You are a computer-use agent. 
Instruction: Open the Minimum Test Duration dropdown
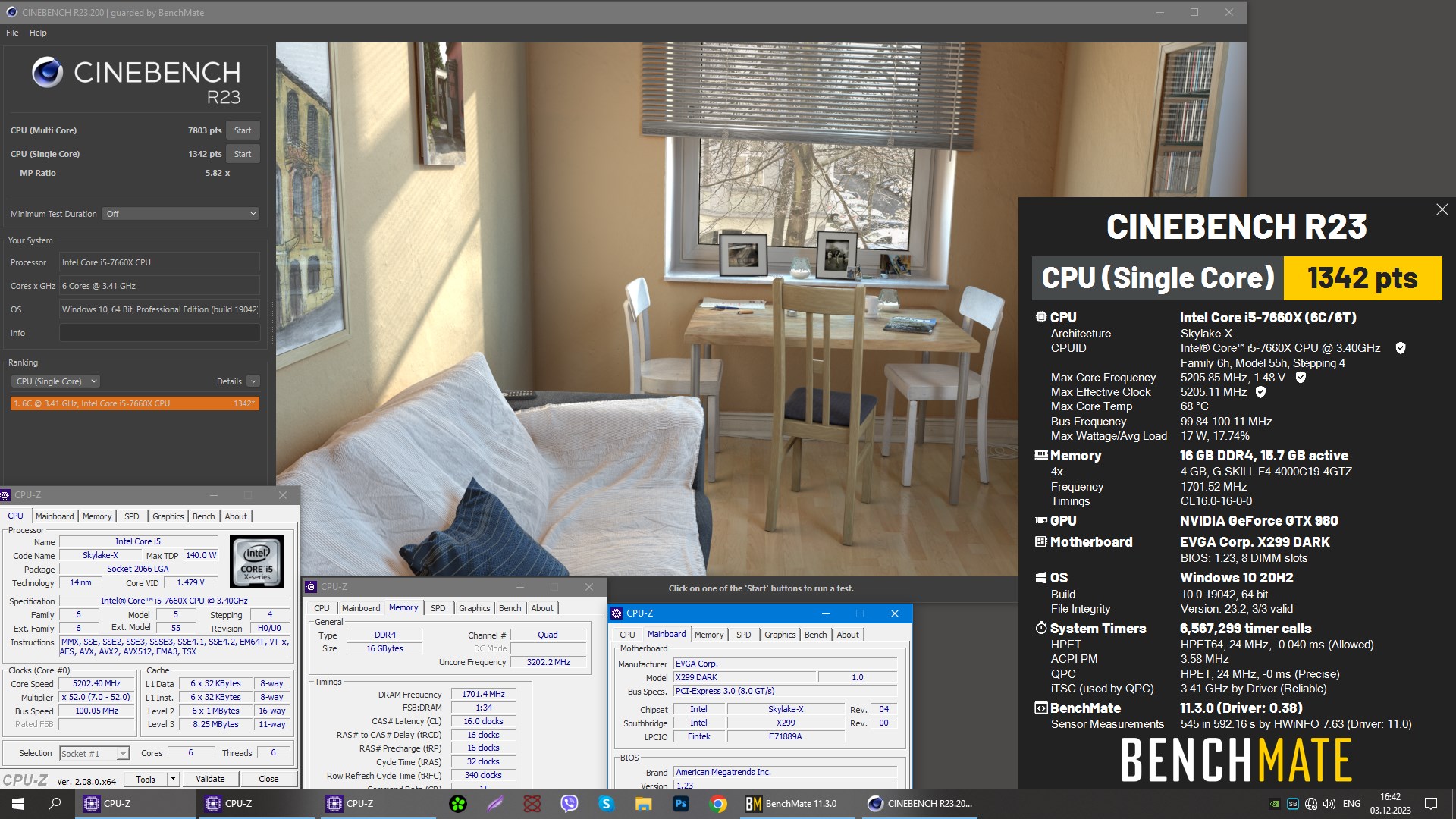181,214
